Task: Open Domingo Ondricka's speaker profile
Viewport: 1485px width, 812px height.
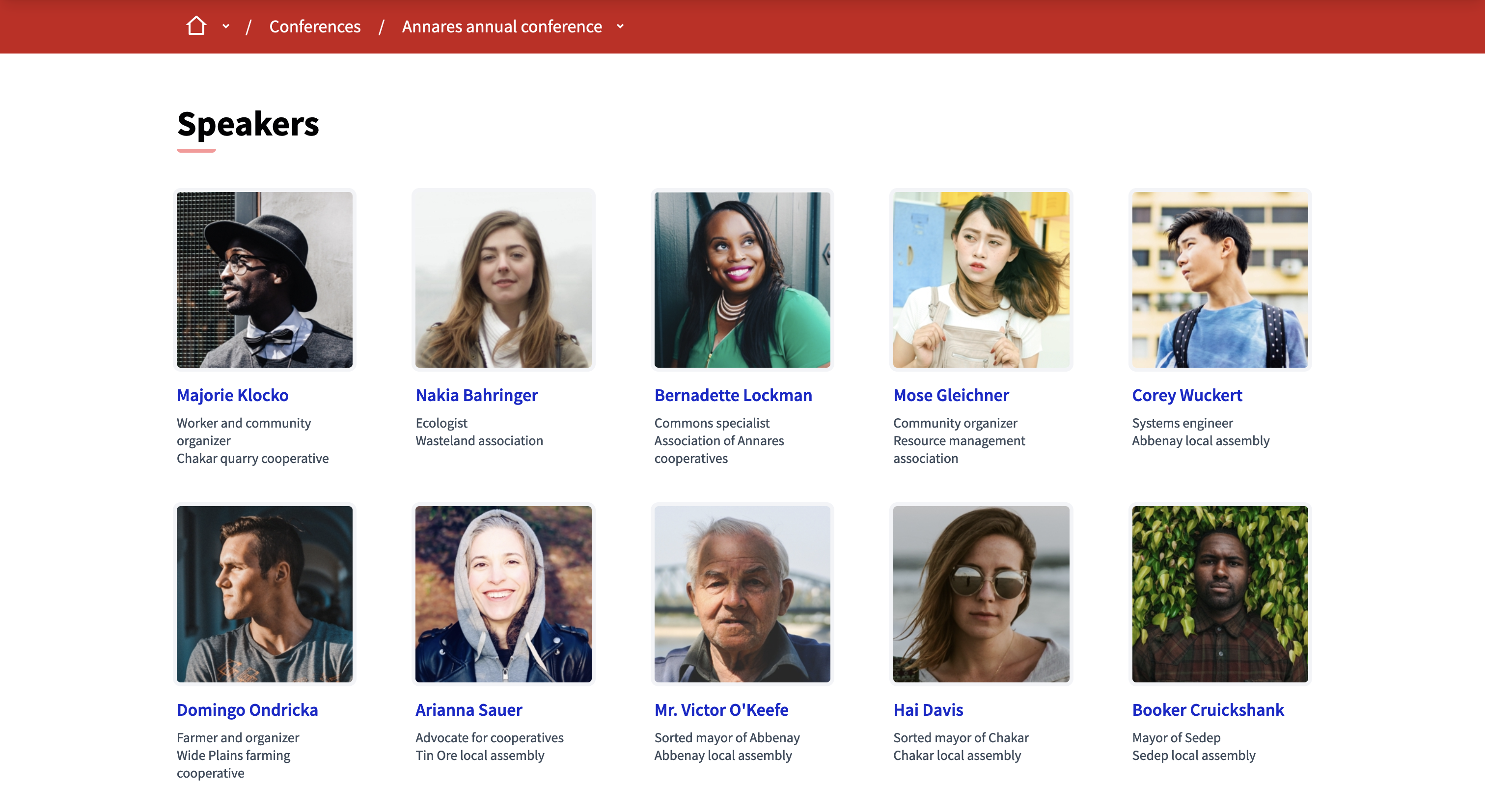Action: pos(247,709)
